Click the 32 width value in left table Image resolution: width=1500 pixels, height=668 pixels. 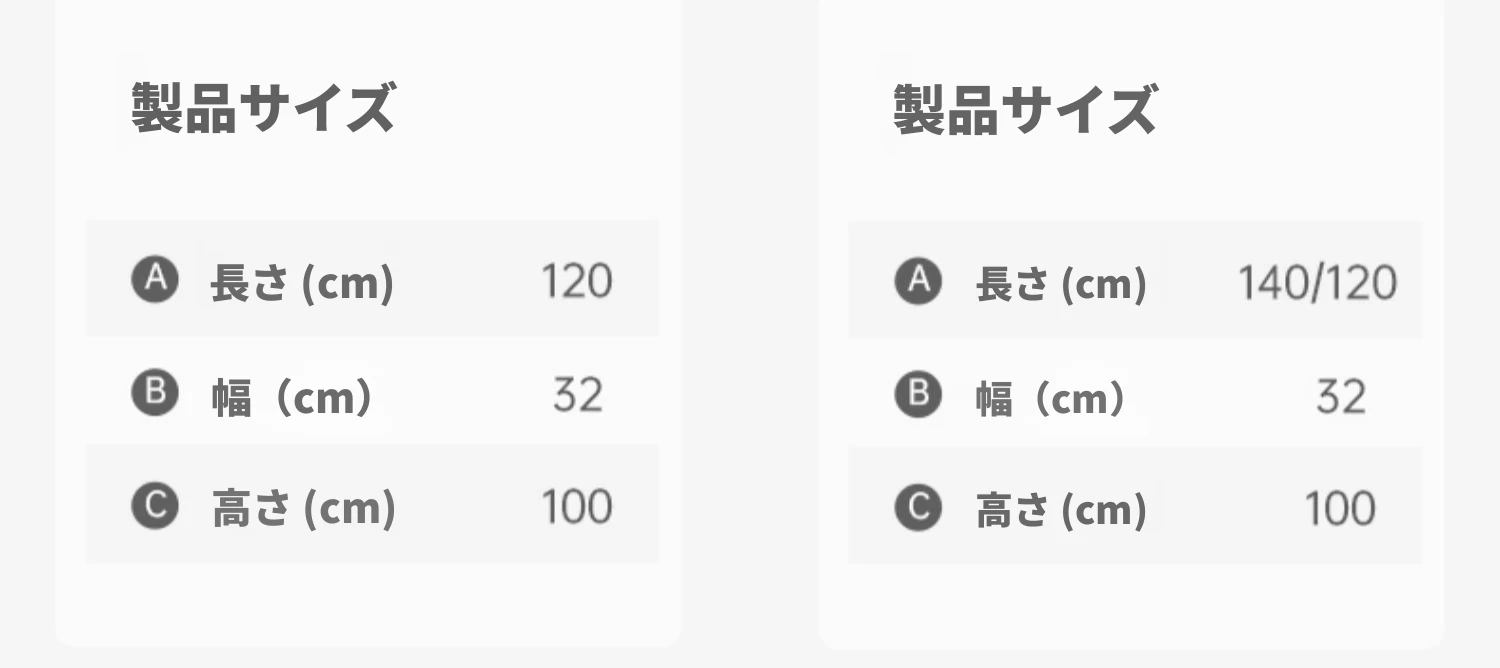tap(578, 395)
